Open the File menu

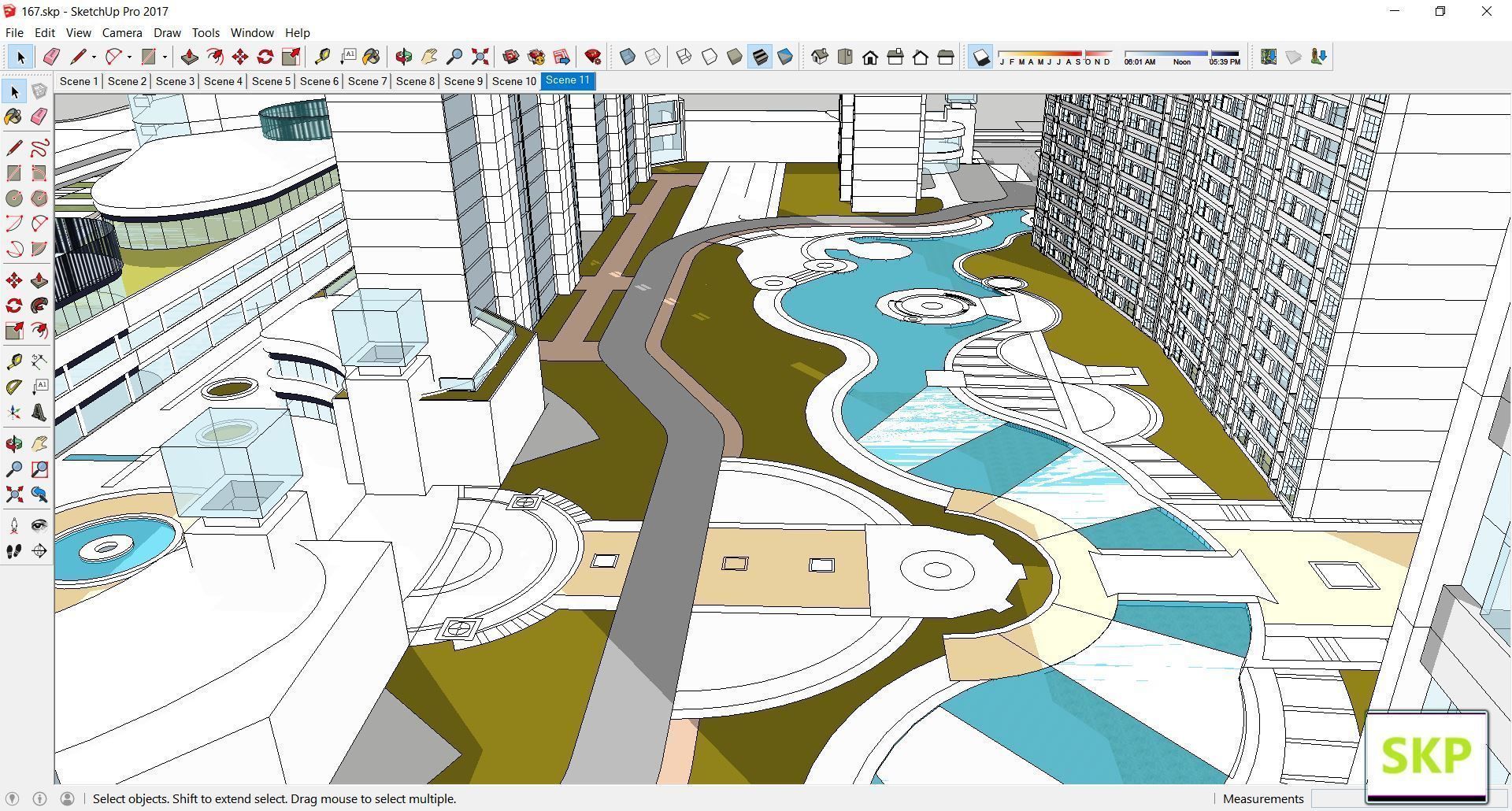pyautogui.click(x=14, y=32)
